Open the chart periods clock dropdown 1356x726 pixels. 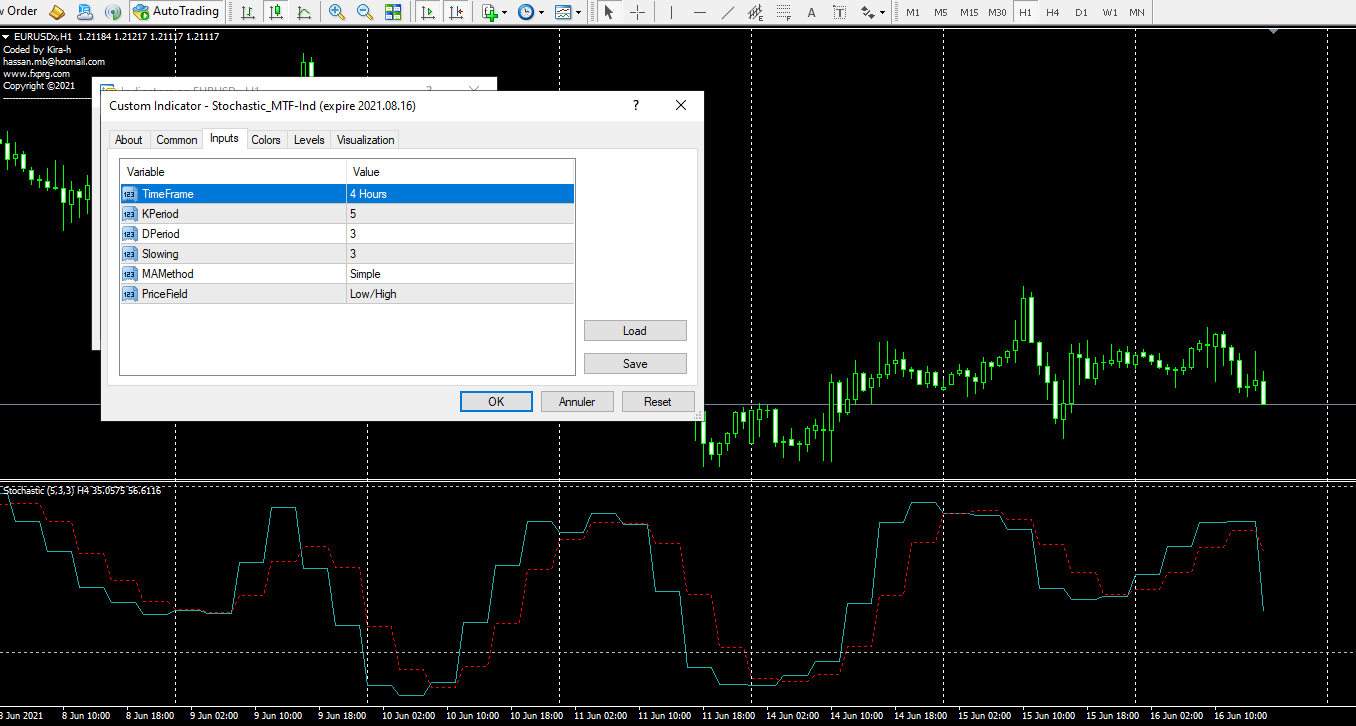pos(531,12)
